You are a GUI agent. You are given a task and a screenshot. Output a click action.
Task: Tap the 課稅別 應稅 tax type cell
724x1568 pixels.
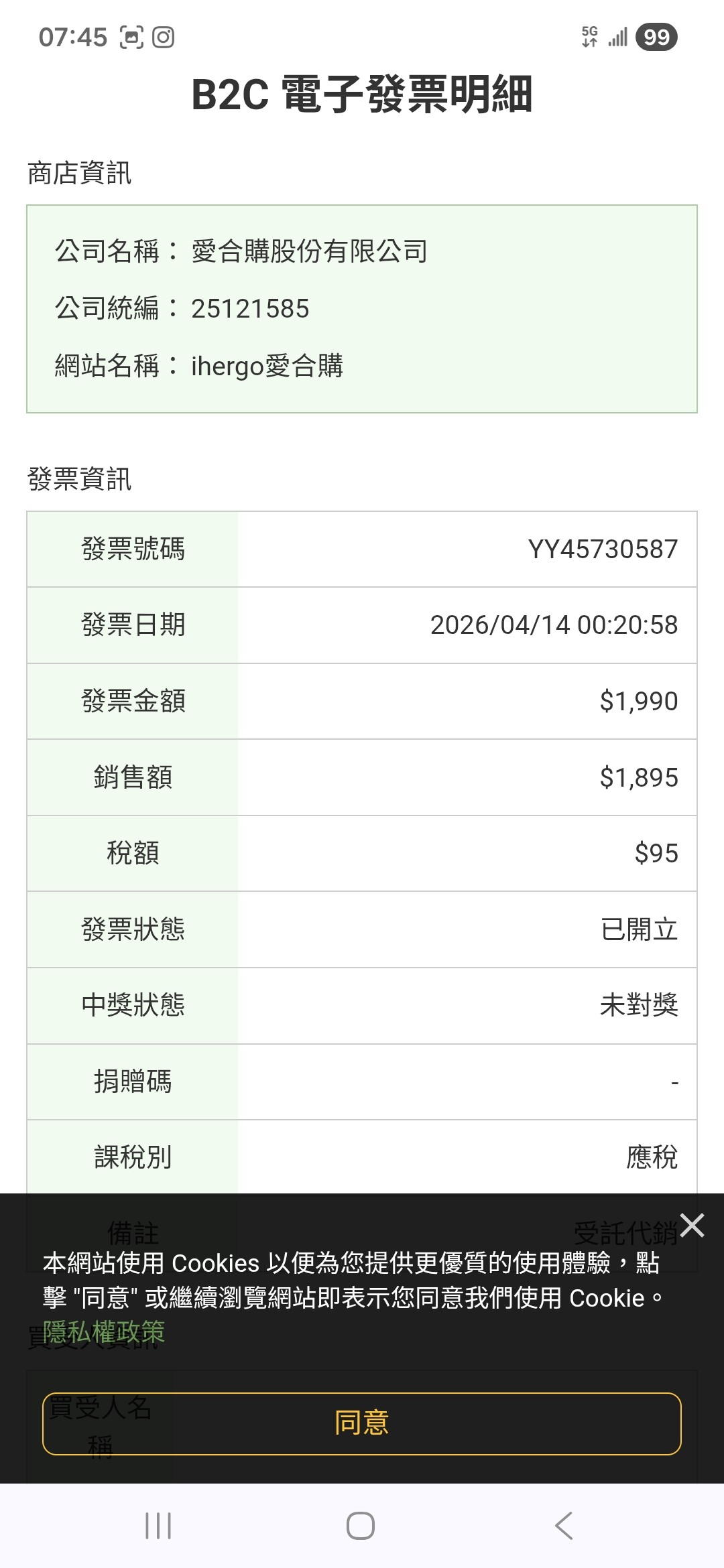(467, 1157)
